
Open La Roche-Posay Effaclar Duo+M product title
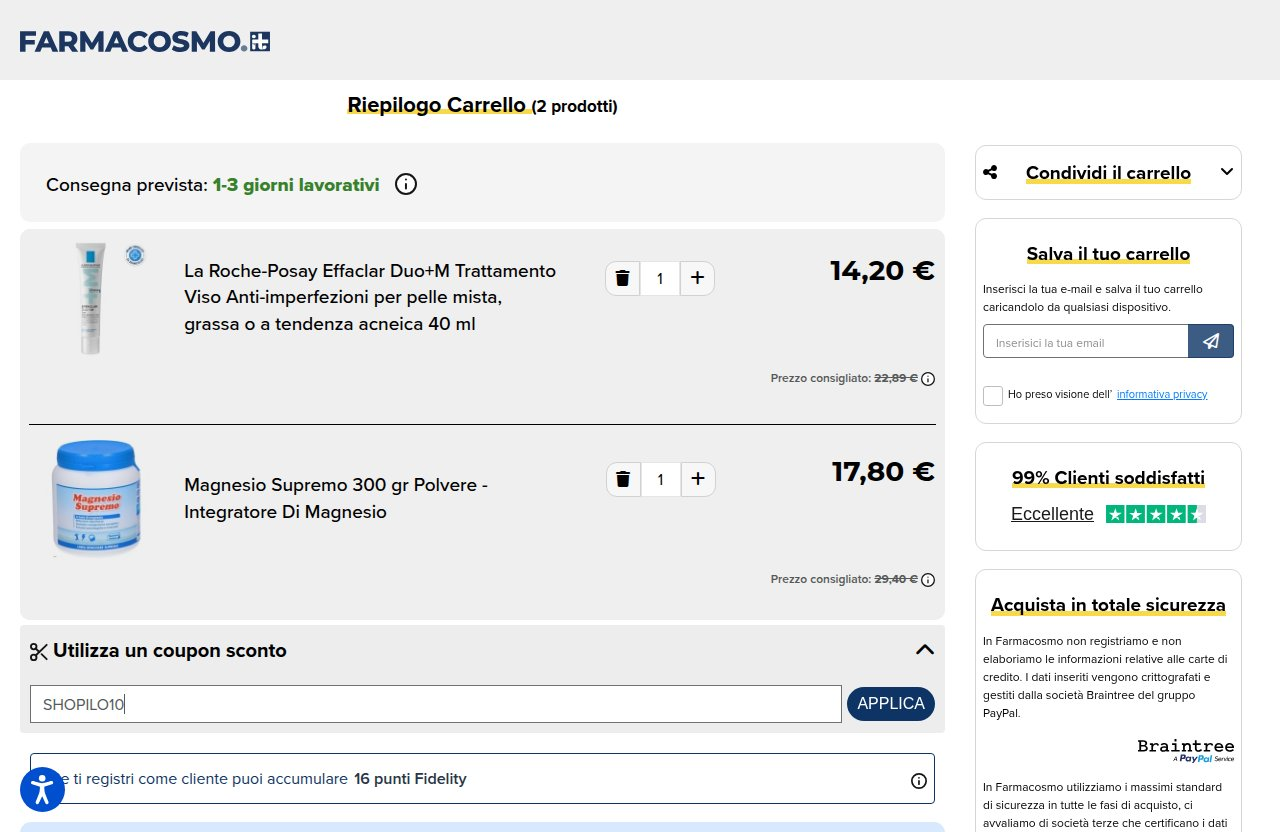pyautogui.click(x=370, y=298)
